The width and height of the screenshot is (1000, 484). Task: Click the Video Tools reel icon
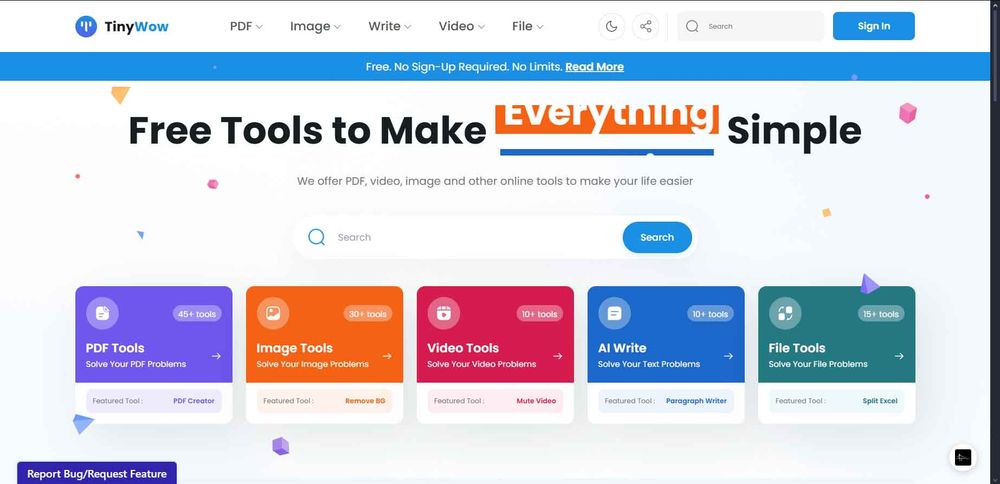(444, 313)
